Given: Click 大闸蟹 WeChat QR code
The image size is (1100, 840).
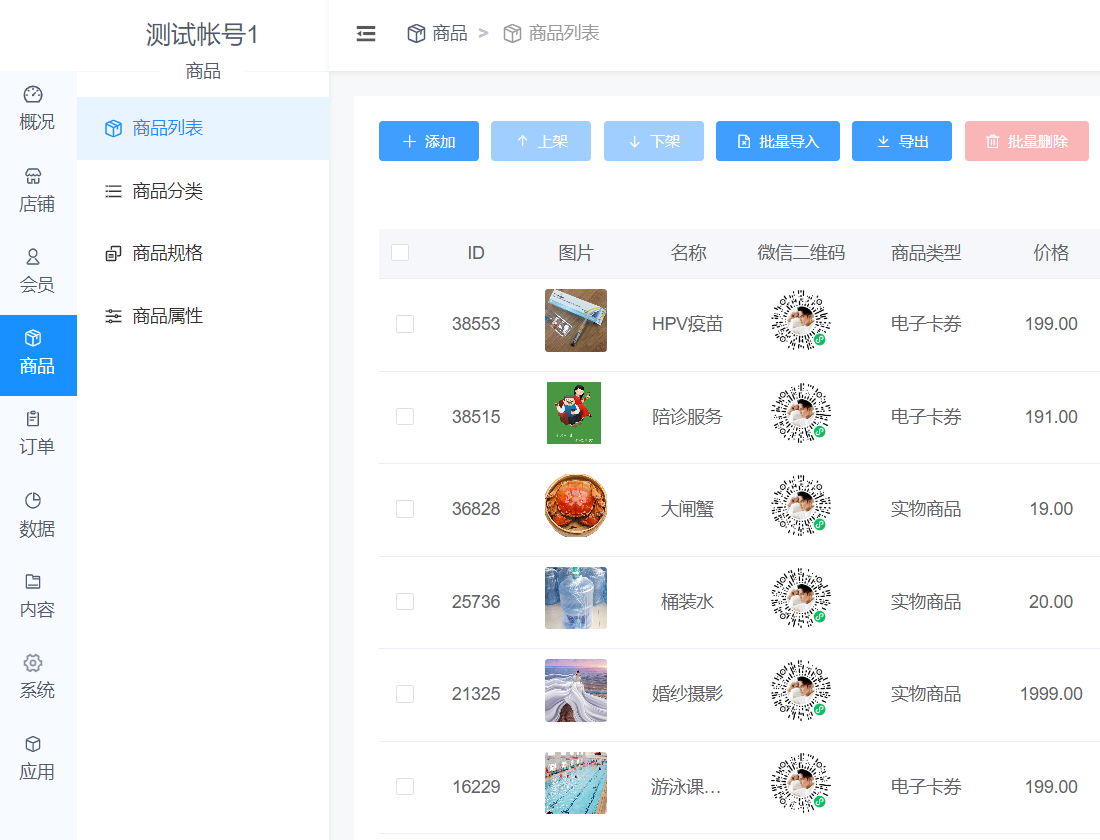Looking at the screenshot, I should coord(800,505).
